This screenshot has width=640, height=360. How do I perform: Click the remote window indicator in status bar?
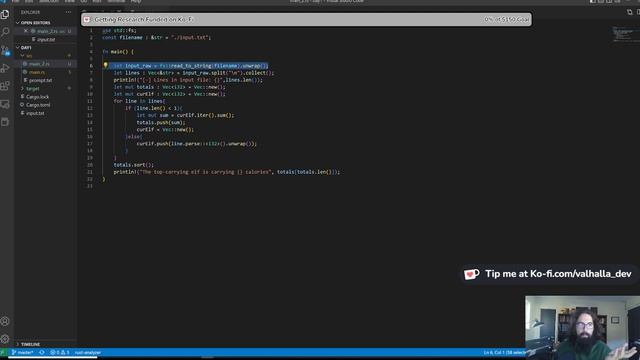[4, 352]
